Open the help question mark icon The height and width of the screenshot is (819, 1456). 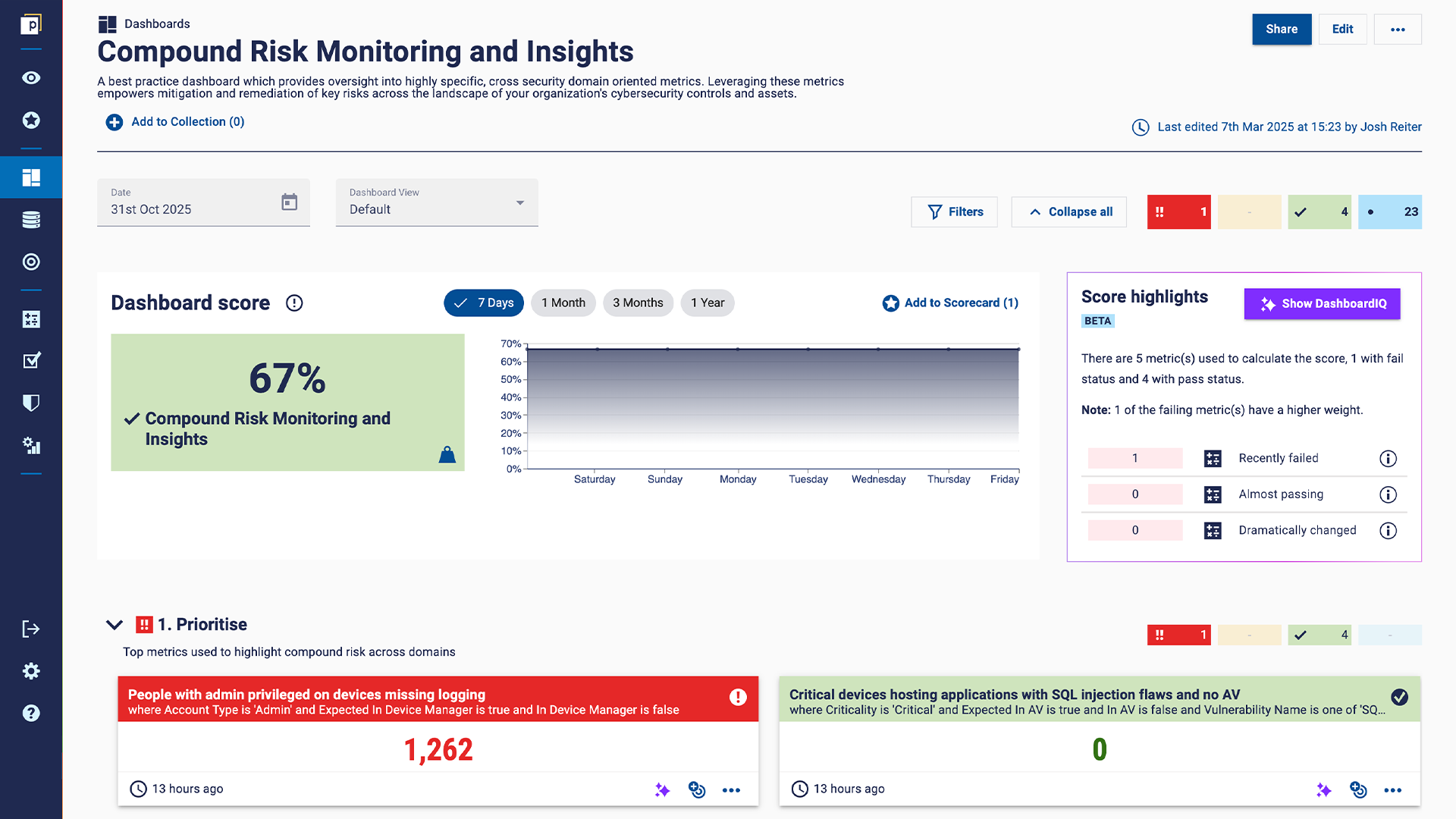point(31,713)
